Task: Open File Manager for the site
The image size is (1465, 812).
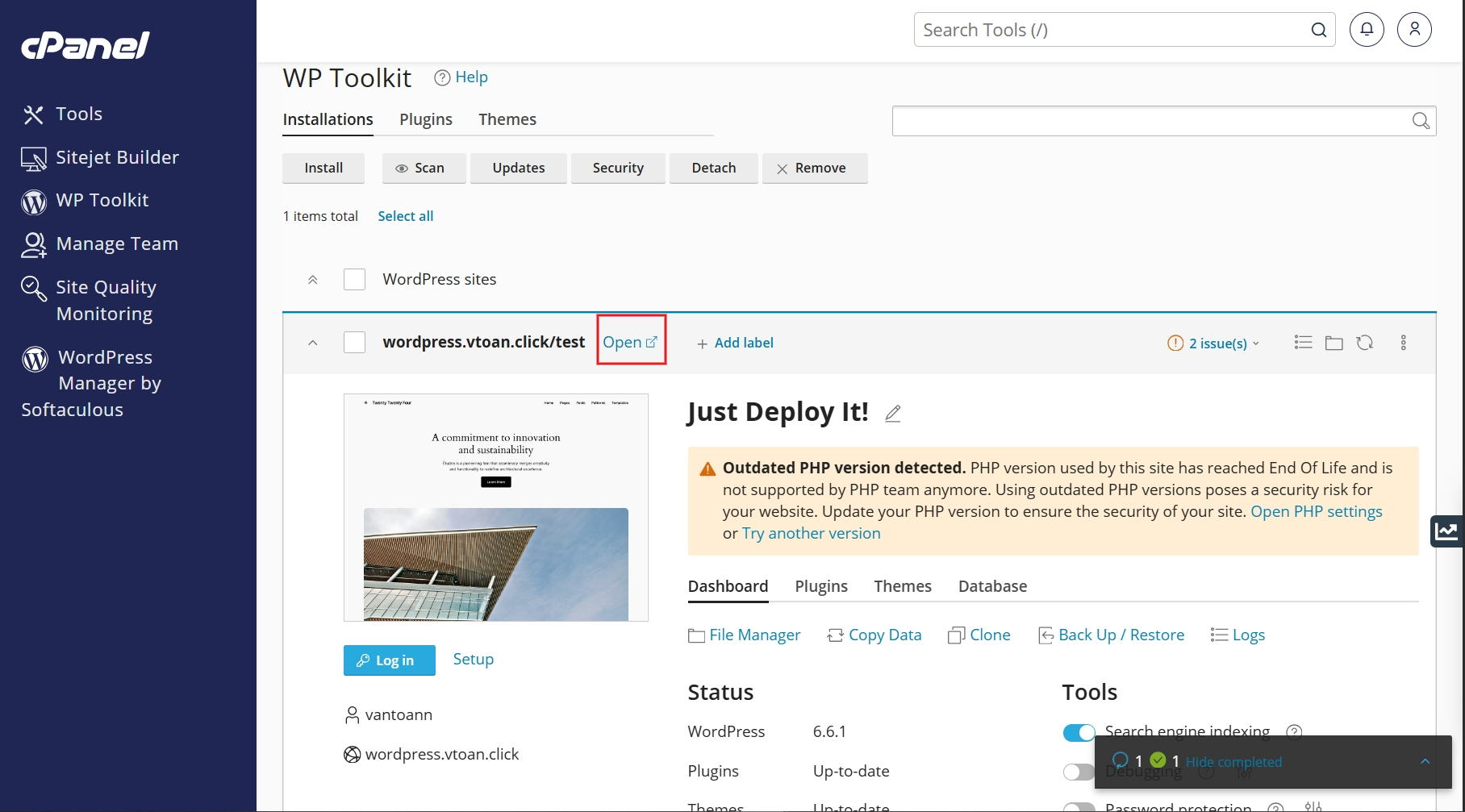Action: click(x=745, y=635)
